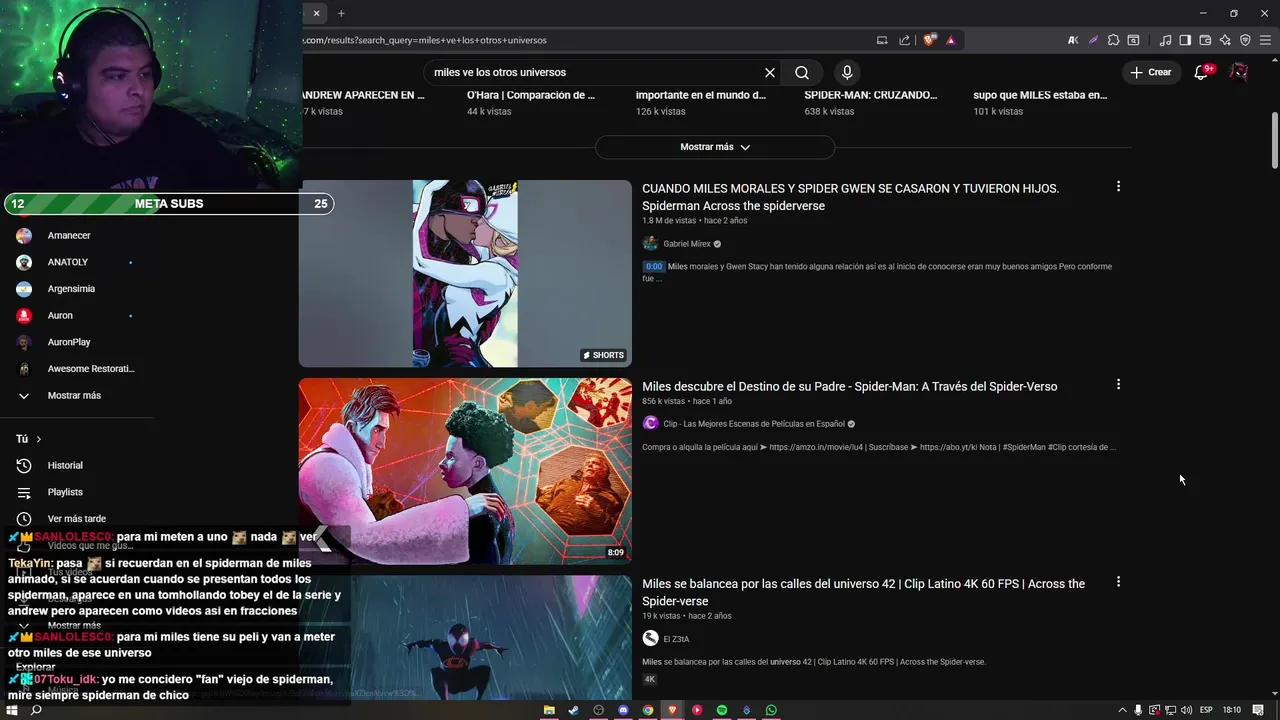This screenshot has height=720, width=1280.
Task: Open Brave Leo AI sparkle icon
Action: tap(1225, 40)
